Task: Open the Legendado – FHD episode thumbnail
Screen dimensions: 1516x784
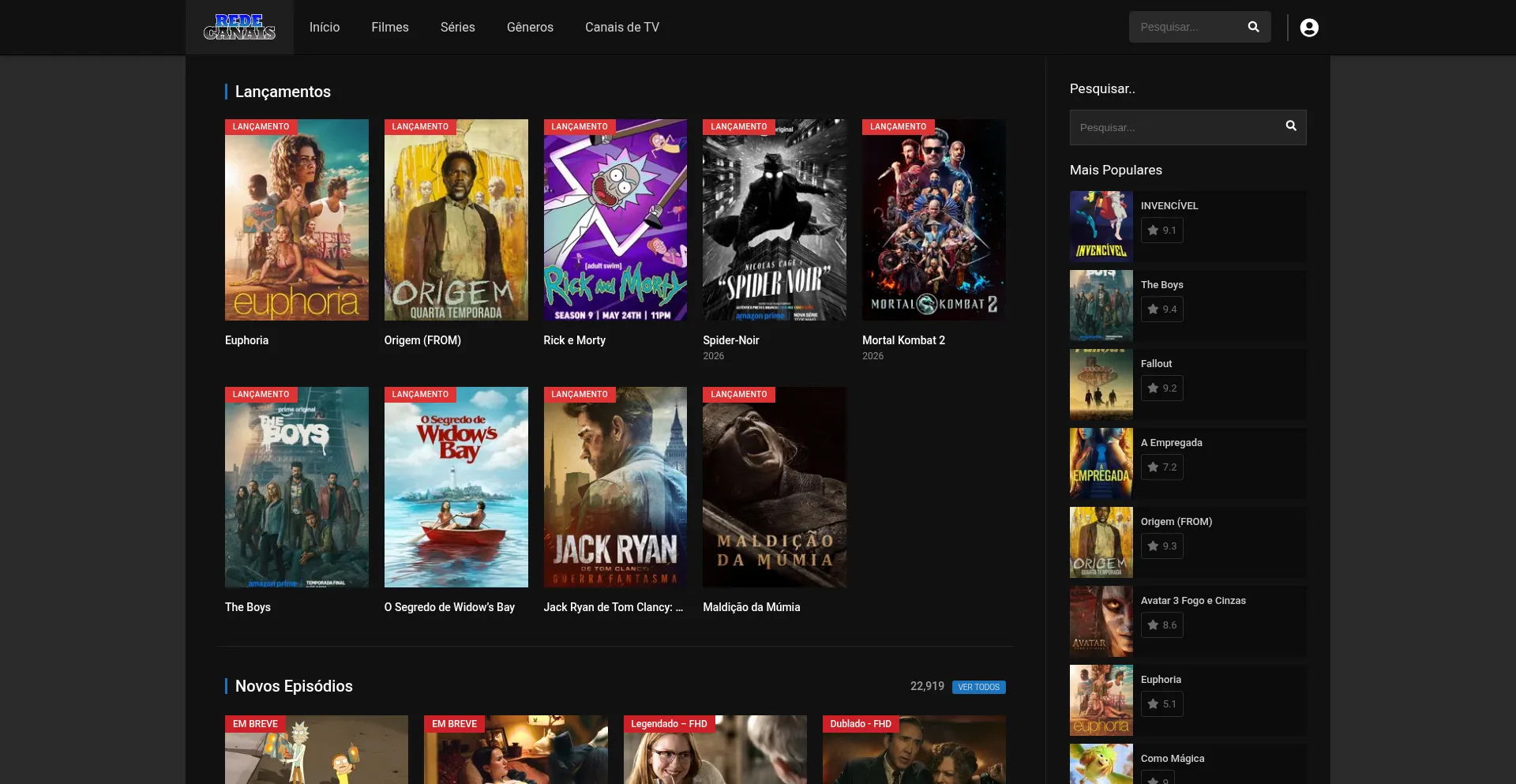Action: 715,750
